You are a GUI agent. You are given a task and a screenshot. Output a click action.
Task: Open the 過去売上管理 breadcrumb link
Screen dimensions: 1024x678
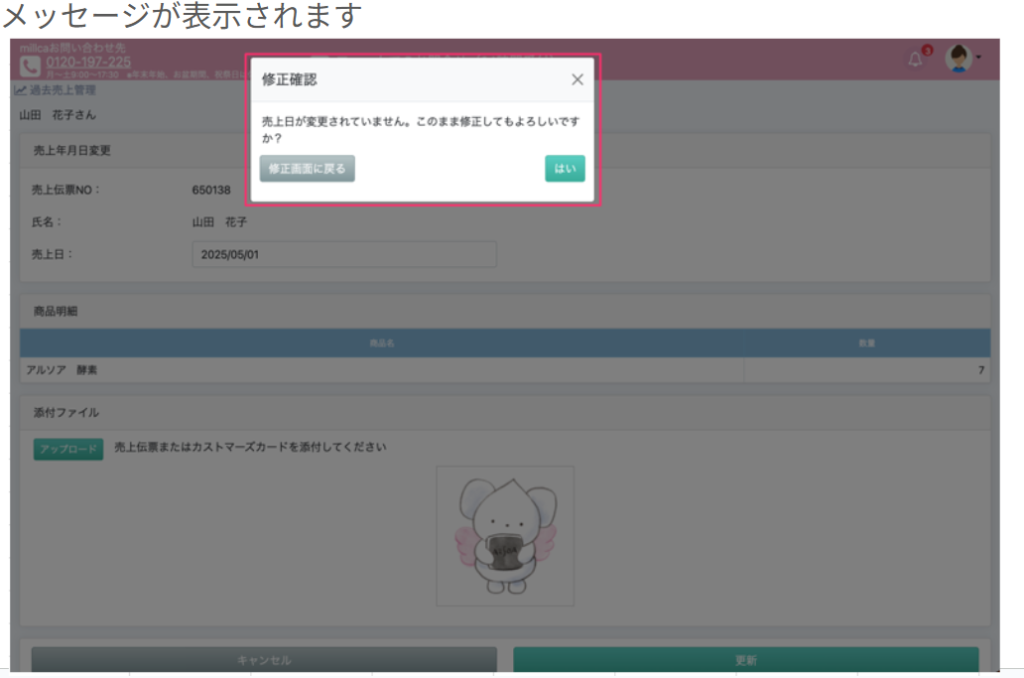[62, 90]
